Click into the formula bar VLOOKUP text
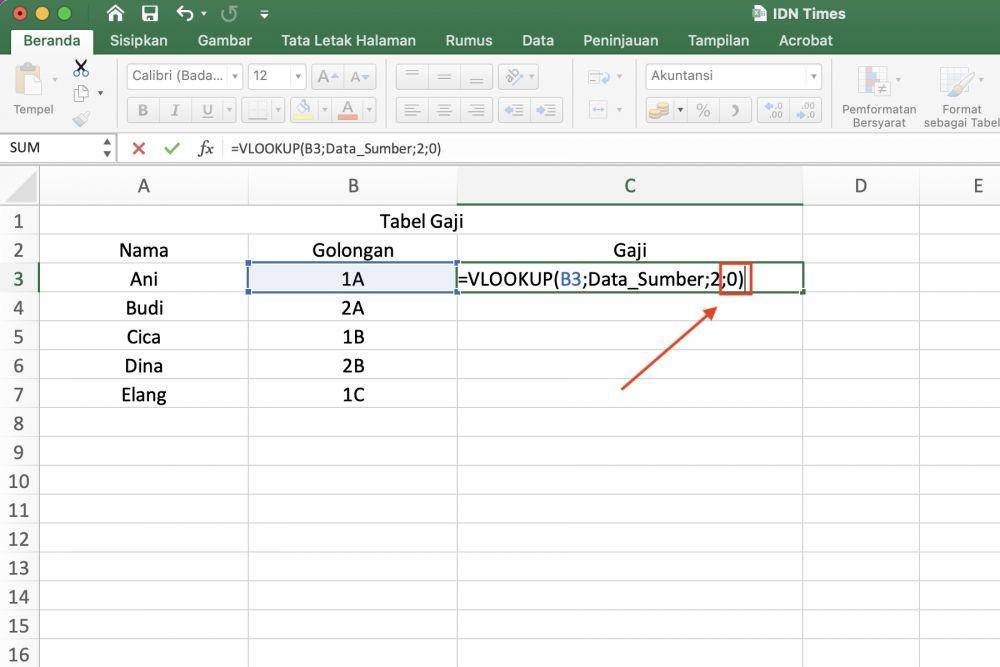Viewport: 1000px width, 667px height. (336, 149)
